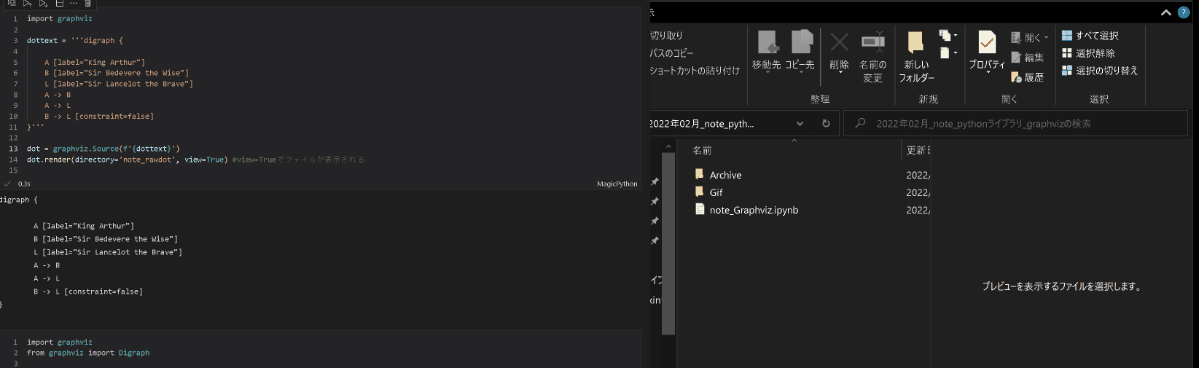Viewport: 1199px width, 368px height.
Task: Click 選択の切り替え (Invert selection) in ribbon
Action: [x=1100, y=70]
